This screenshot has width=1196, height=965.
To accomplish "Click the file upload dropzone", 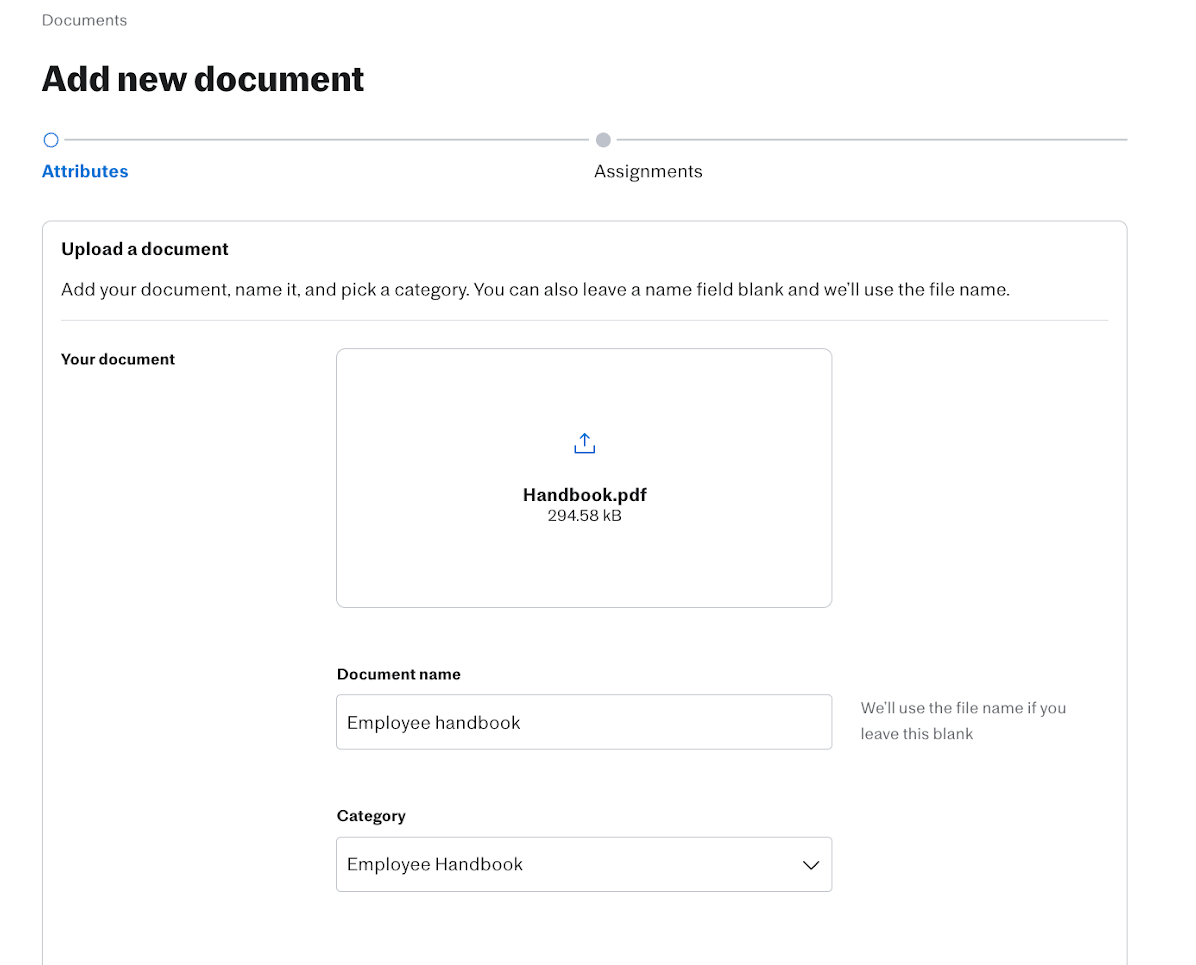I will (584, 477).
